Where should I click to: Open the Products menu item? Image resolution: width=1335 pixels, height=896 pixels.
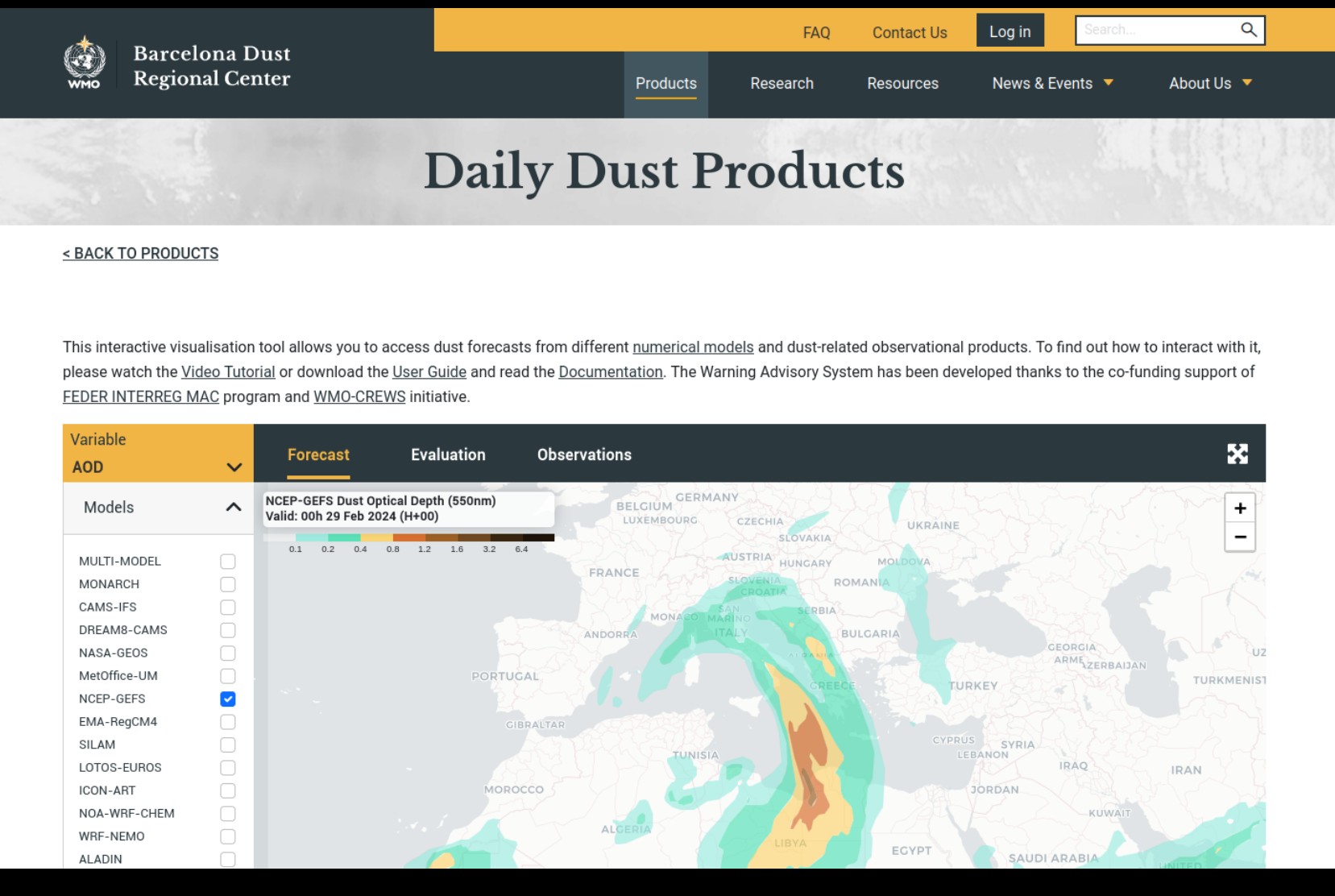tap(665, 84)
